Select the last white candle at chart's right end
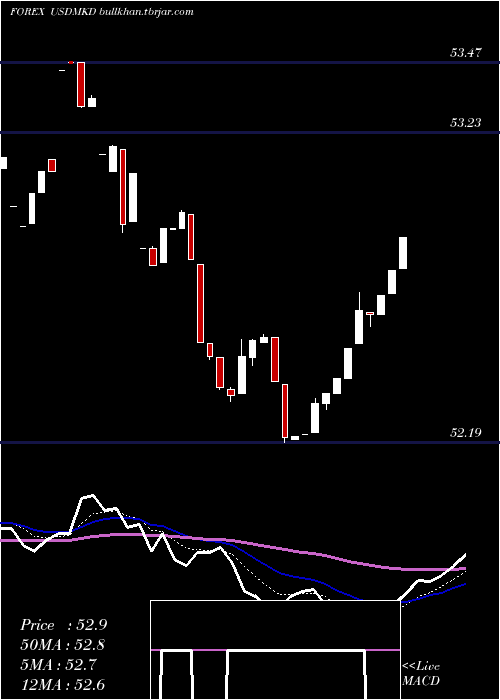 [403, 253]
